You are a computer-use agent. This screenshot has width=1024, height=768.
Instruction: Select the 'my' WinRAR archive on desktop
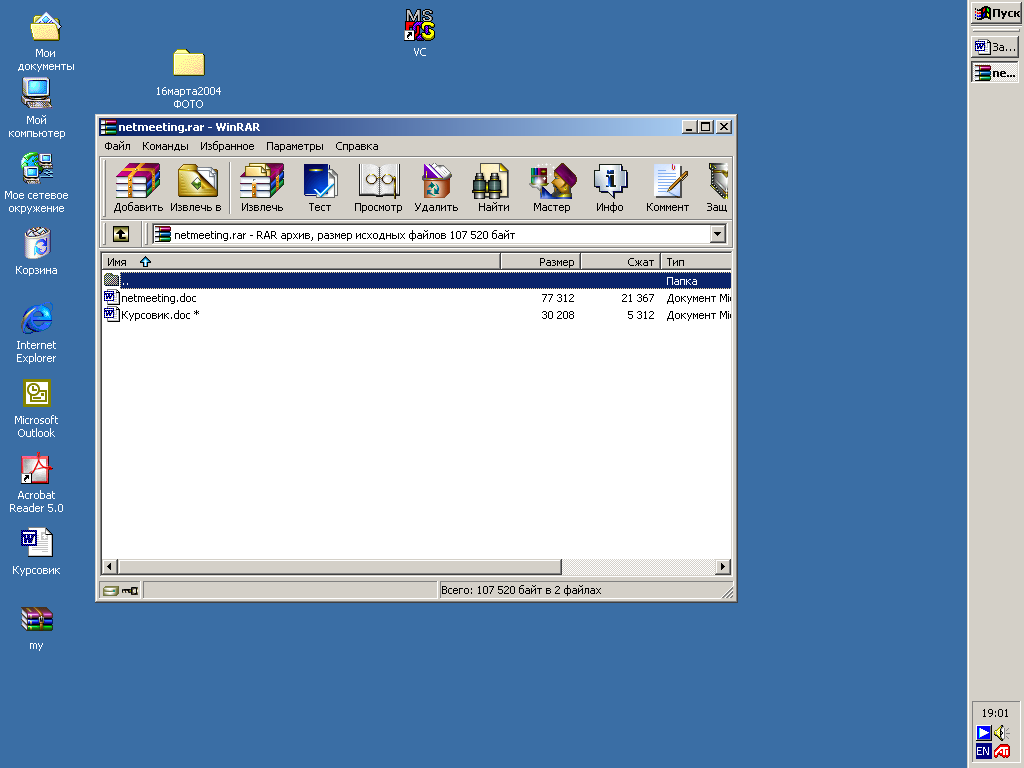(x=37, y=628)
